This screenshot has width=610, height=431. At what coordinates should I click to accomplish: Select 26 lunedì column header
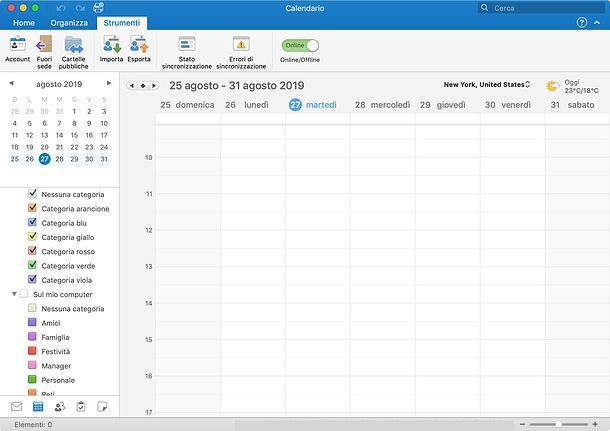pyautogui.click(x=247, y=105)
